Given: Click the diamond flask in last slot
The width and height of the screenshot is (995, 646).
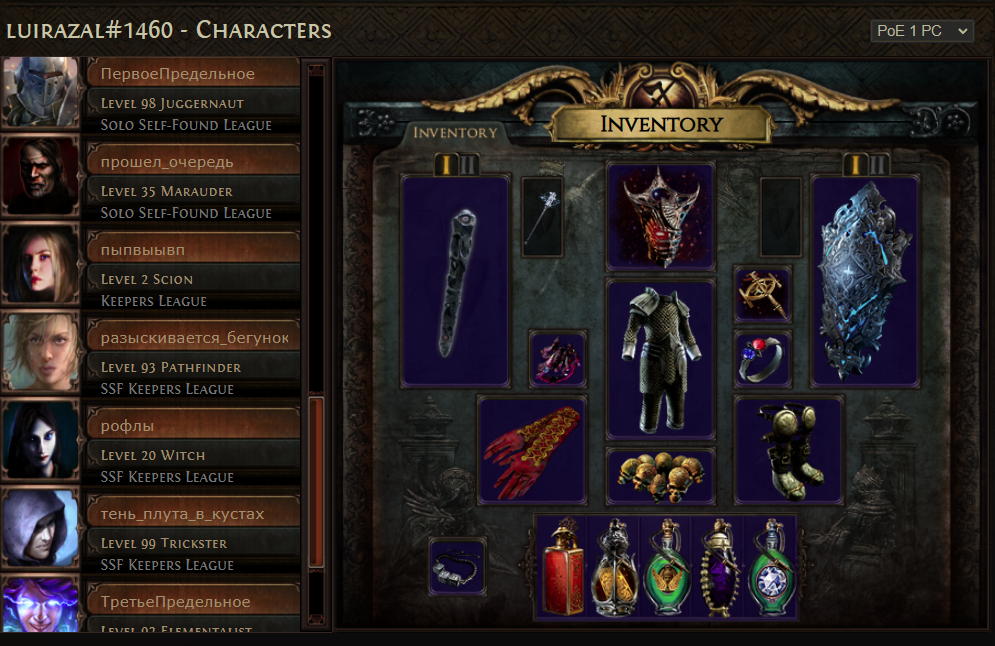Looking at the screenshot, I should click(x=771, y=567).
